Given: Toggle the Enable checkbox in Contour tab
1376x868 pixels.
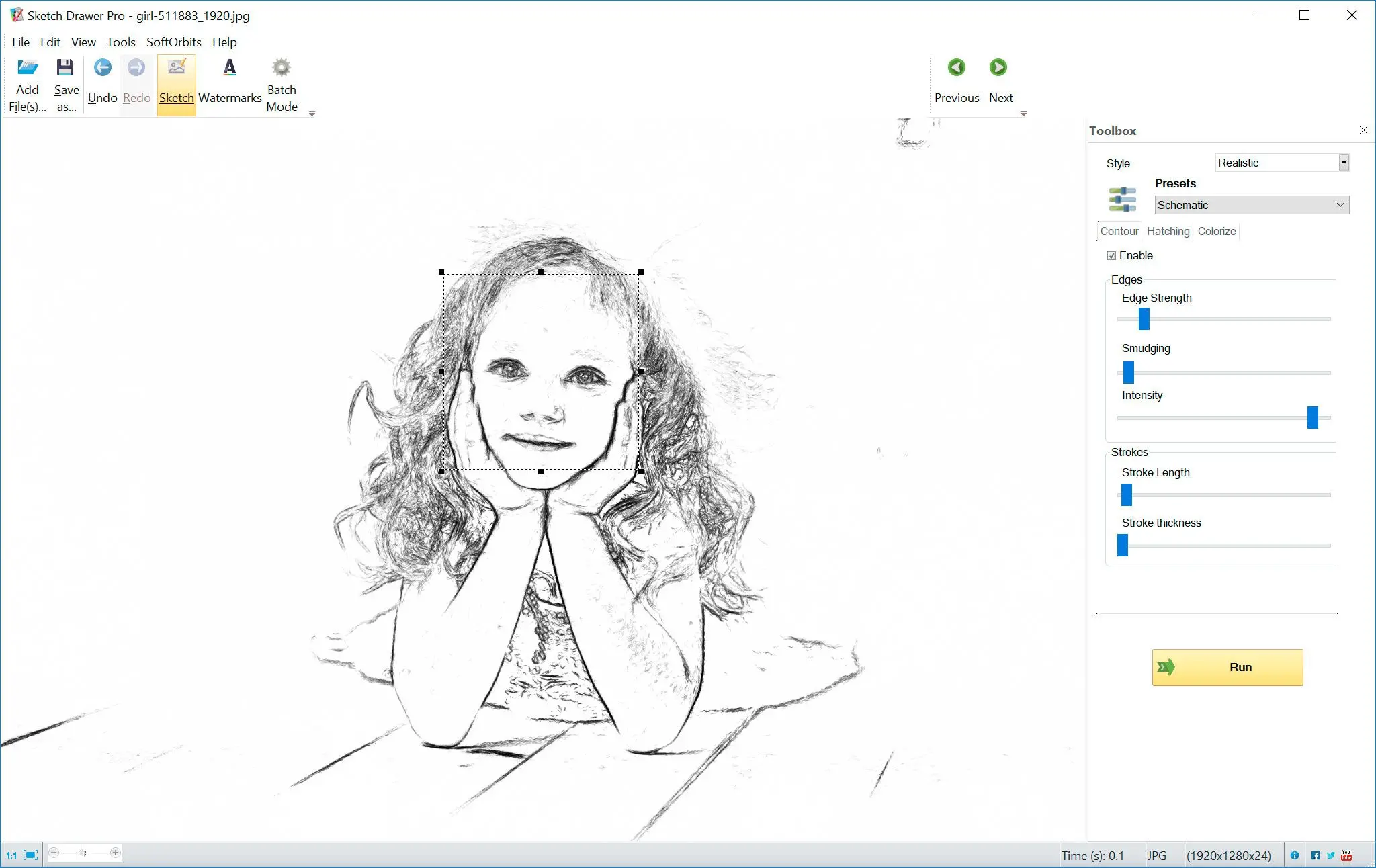Looking at the screenshot, I should tap(1112, 255).
